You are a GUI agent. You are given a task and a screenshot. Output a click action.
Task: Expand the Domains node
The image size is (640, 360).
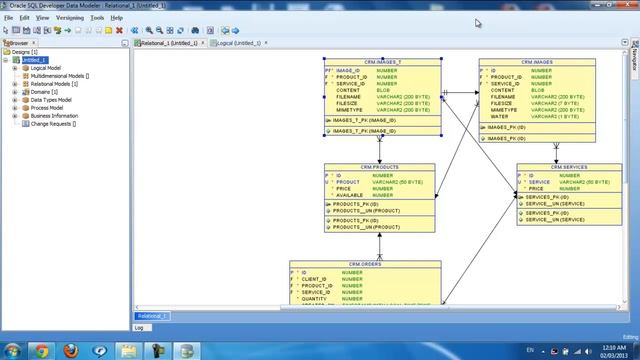(15, 92)
